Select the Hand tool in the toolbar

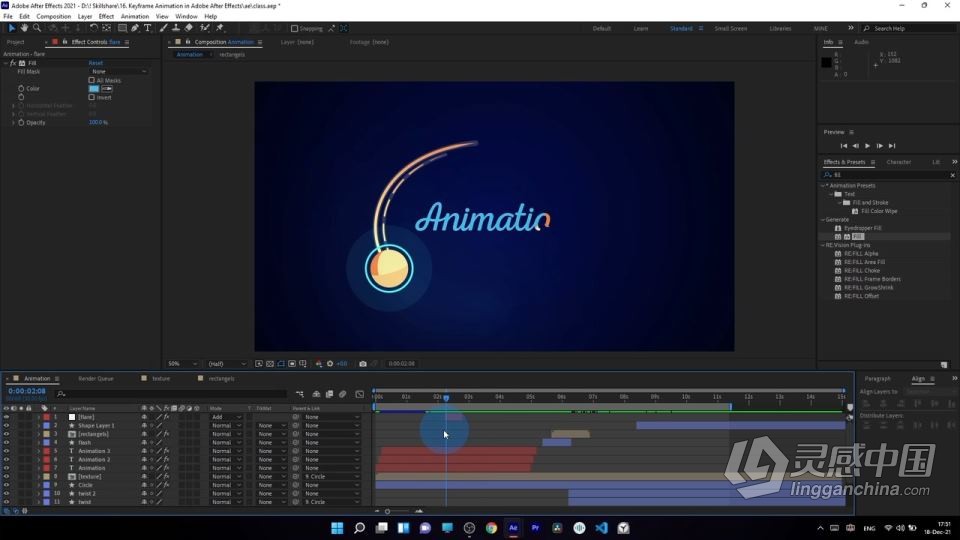tap(25, 28)
